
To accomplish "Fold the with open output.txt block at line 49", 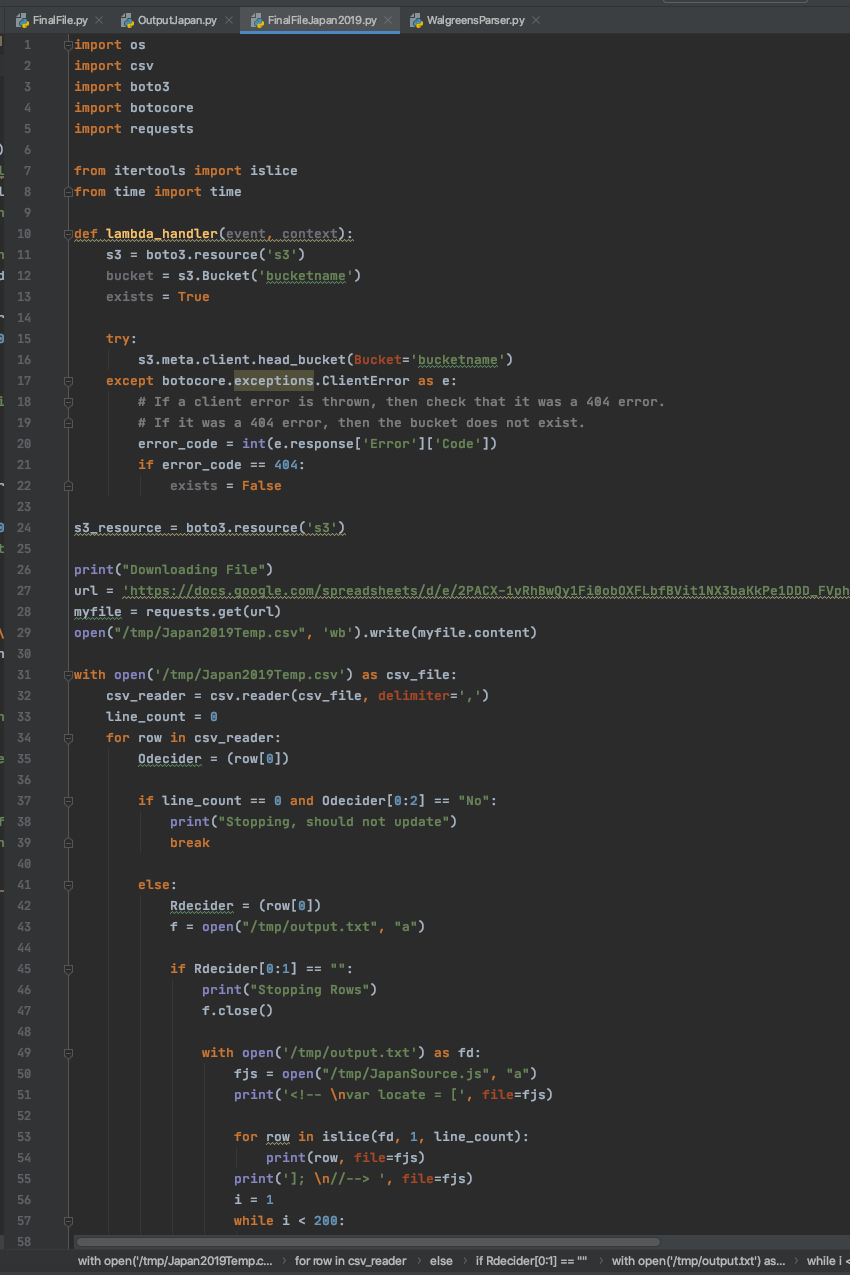I will 68,1053.
